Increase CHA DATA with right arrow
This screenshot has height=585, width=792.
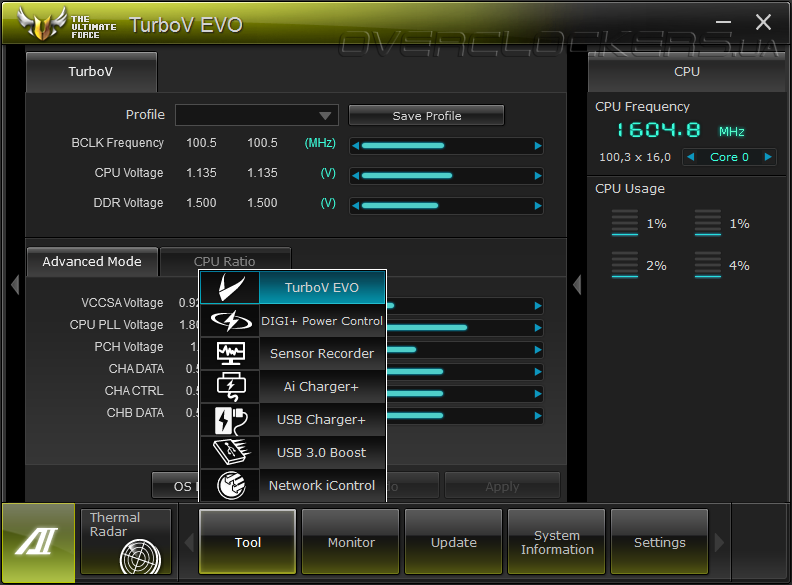pyautogui.click(x=538, y=372)
